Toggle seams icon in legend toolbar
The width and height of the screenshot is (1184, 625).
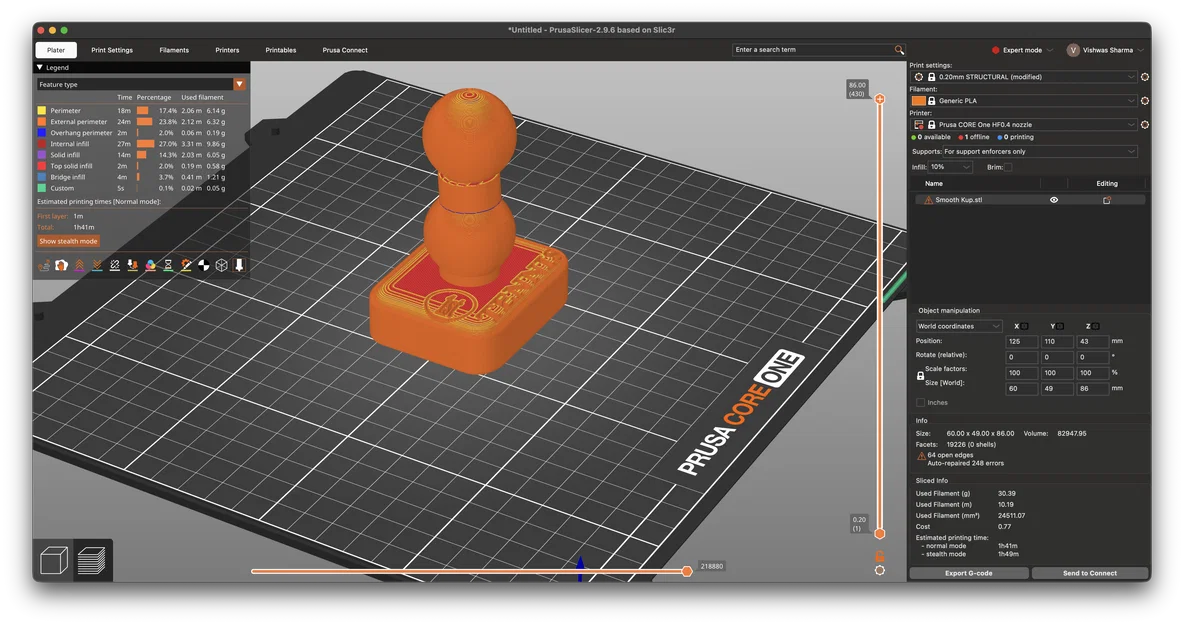click(x=115, y=265)
